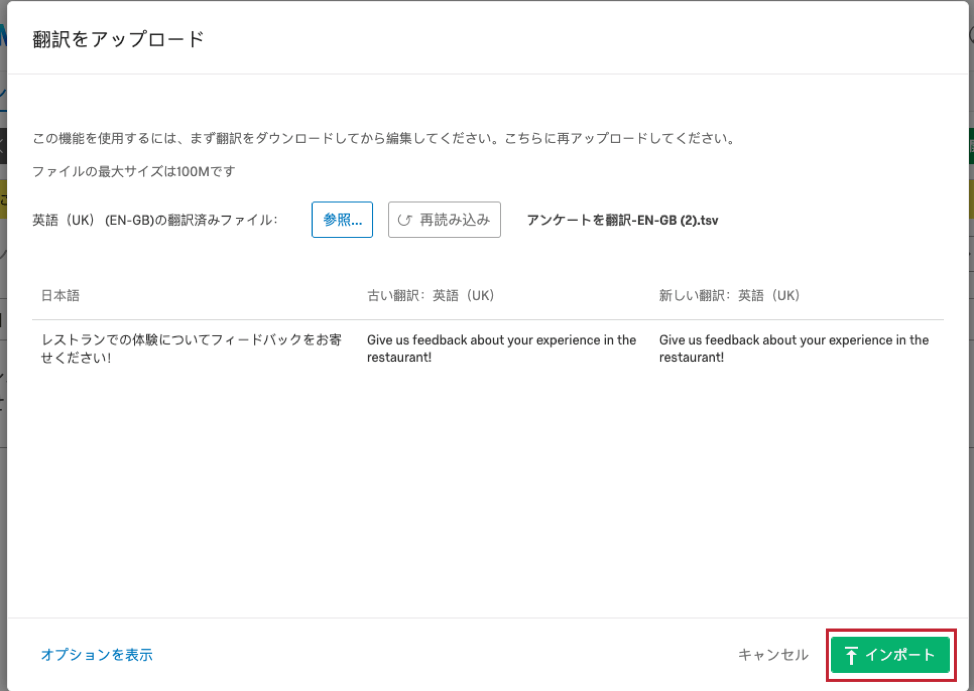Viewport: 974px width, 691px height.
Task: Select the Japanese source text レストランでの体験について
Action: click(x=191, y=349)
